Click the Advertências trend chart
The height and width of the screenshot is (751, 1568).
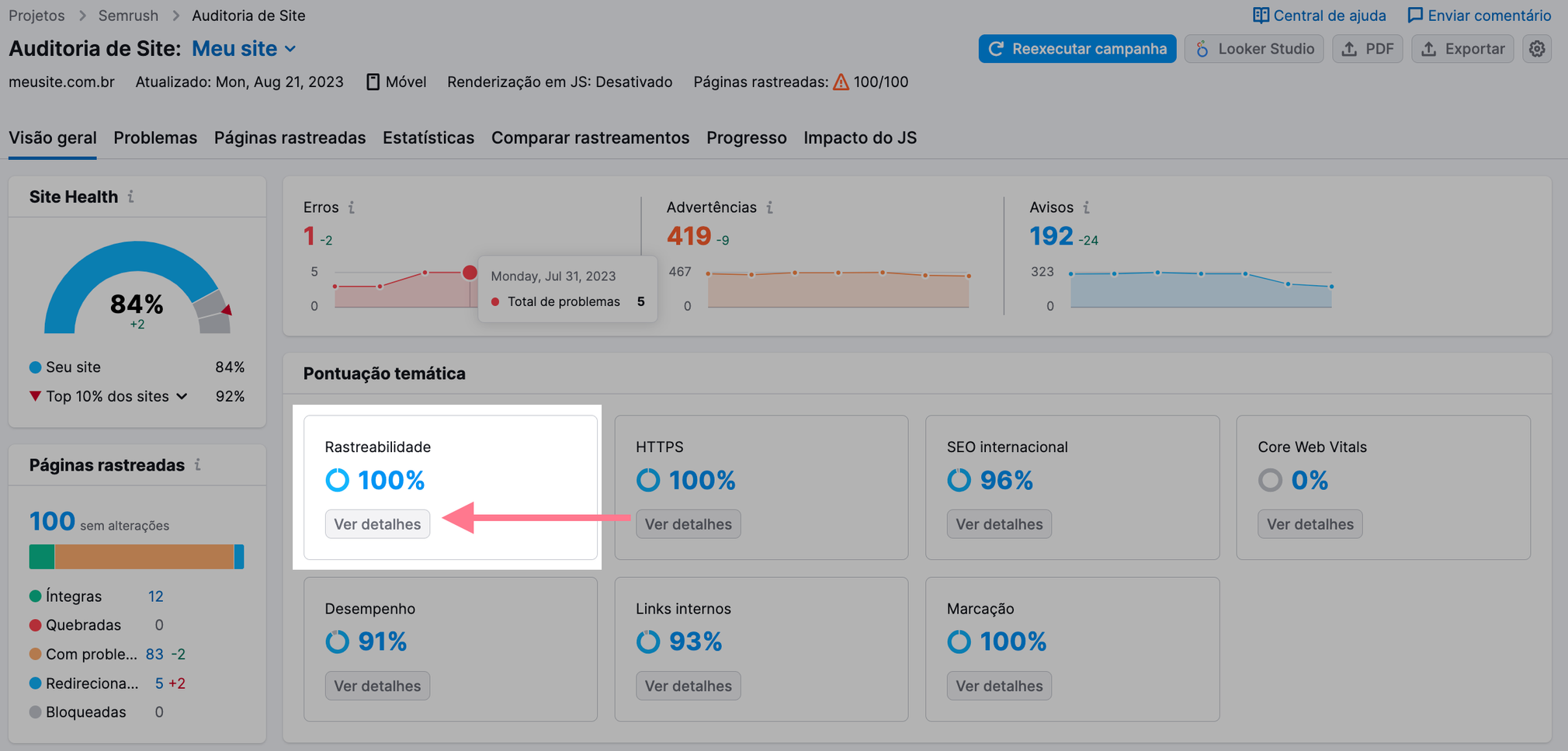point(838,290)
